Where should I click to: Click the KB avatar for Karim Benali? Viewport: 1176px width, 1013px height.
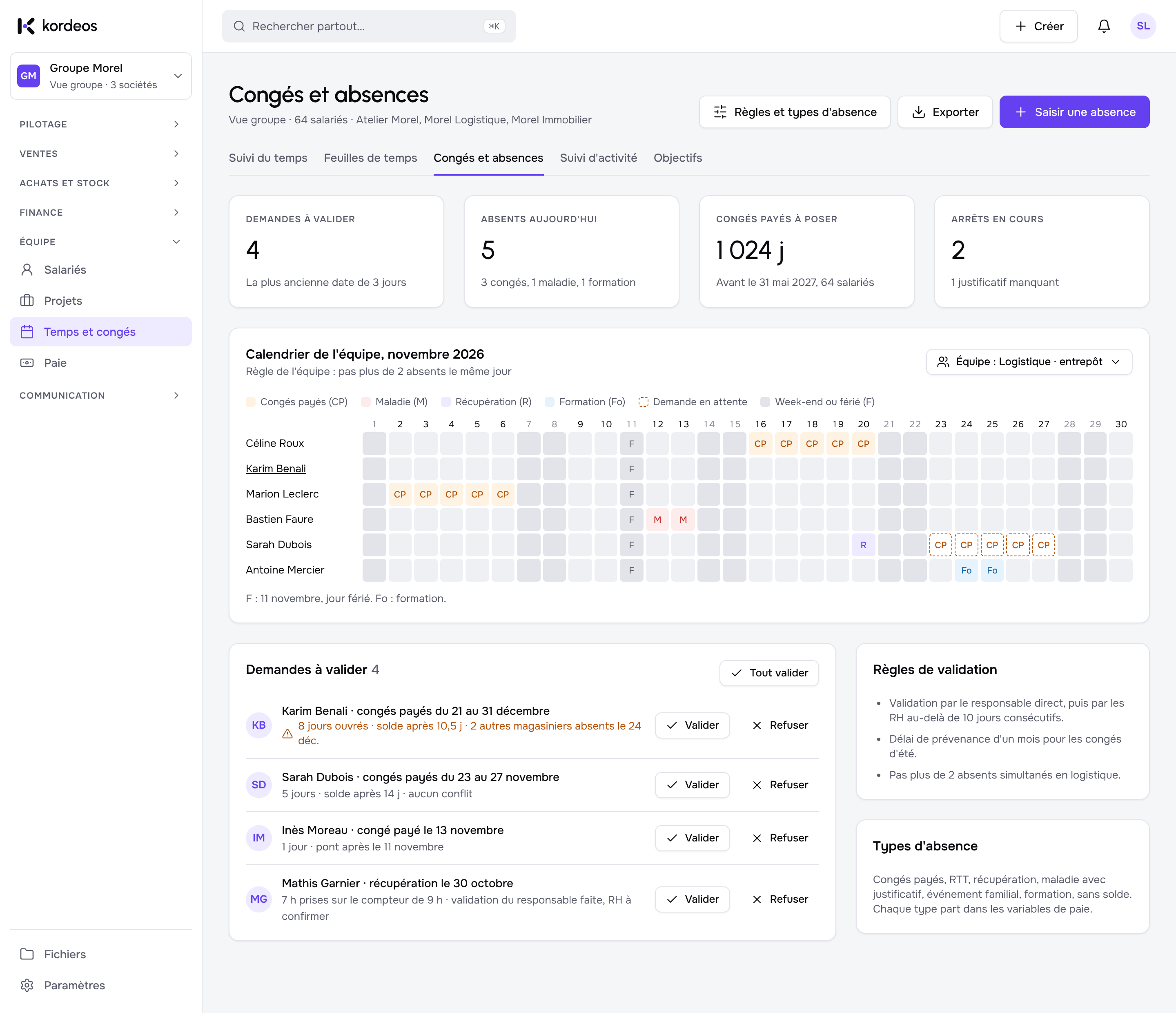click(x=259, y=725)
